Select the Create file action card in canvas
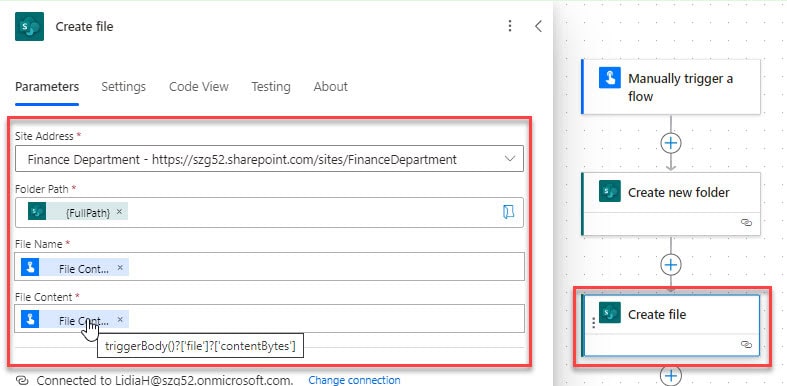 tap(671, 325)
